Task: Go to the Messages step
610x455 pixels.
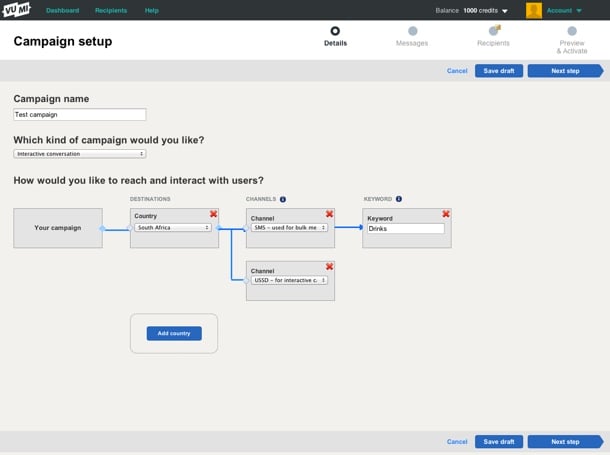Action: 412,32
